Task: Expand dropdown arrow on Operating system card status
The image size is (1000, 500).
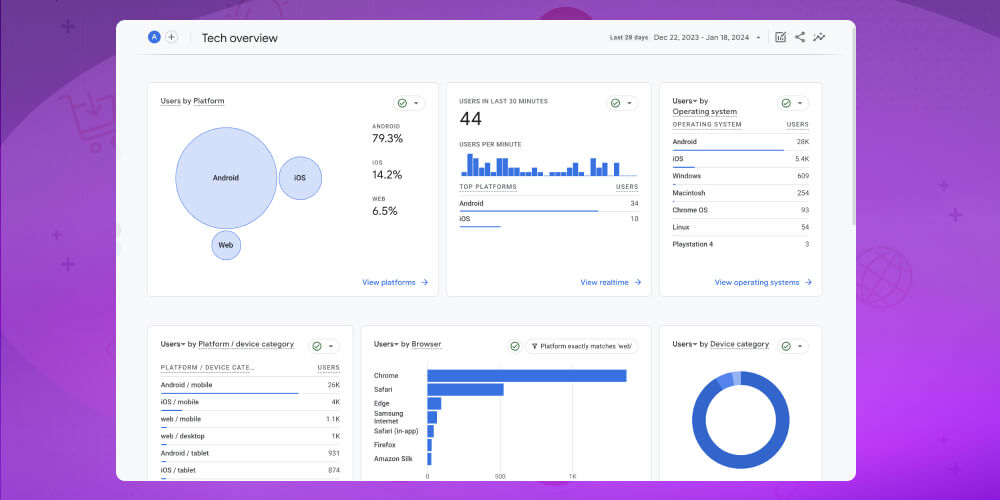Action: click(800, 103)
